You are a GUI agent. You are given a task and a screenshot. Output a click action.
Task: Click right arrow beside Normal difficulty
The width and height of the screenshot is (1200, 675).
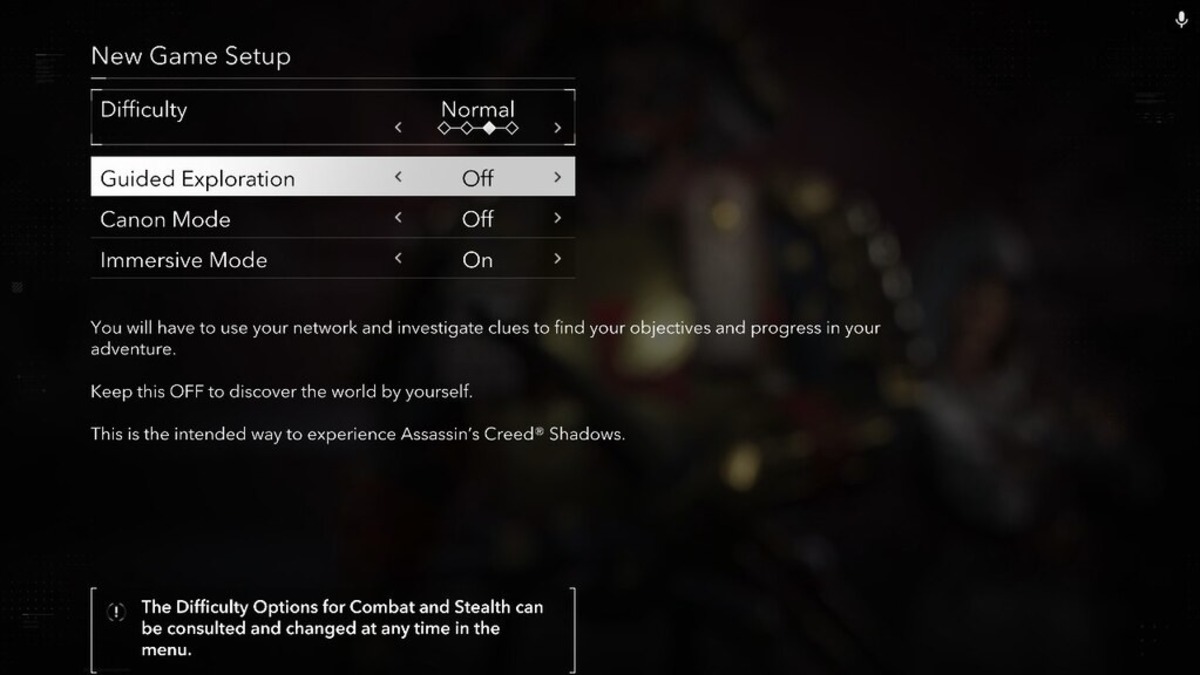point(557,128)
